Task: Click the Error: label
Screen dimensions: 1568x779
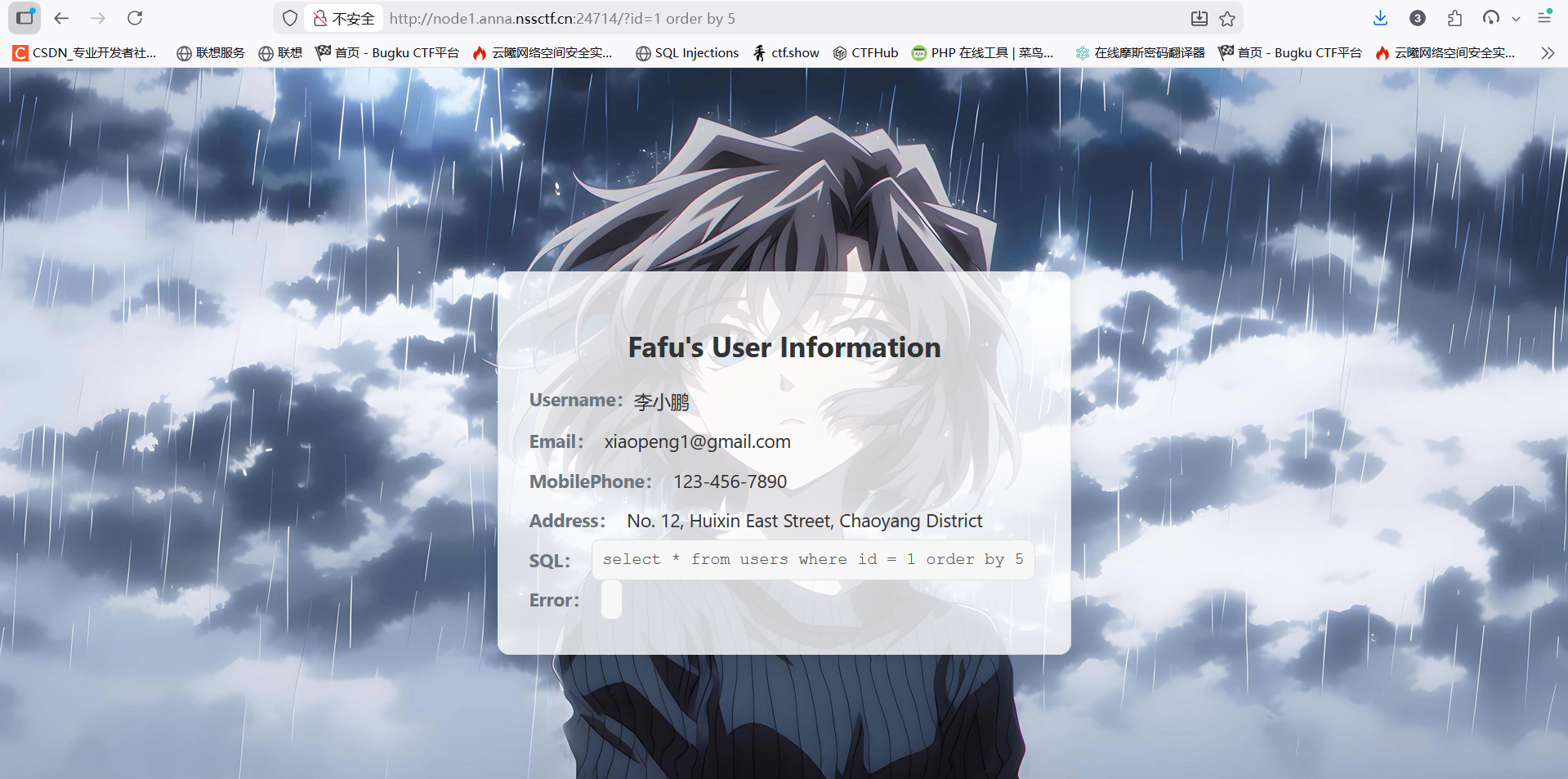Action: 555,600
